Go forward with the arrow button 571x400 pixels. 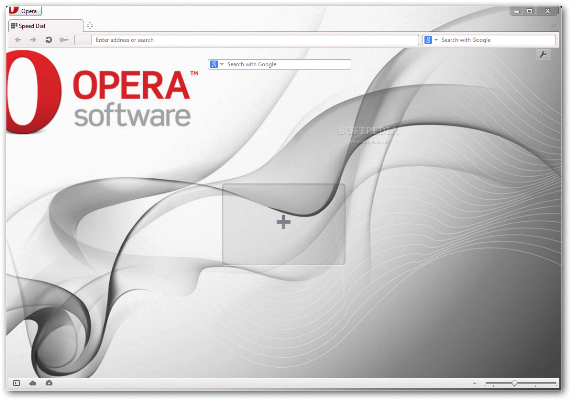coord(33,40)
